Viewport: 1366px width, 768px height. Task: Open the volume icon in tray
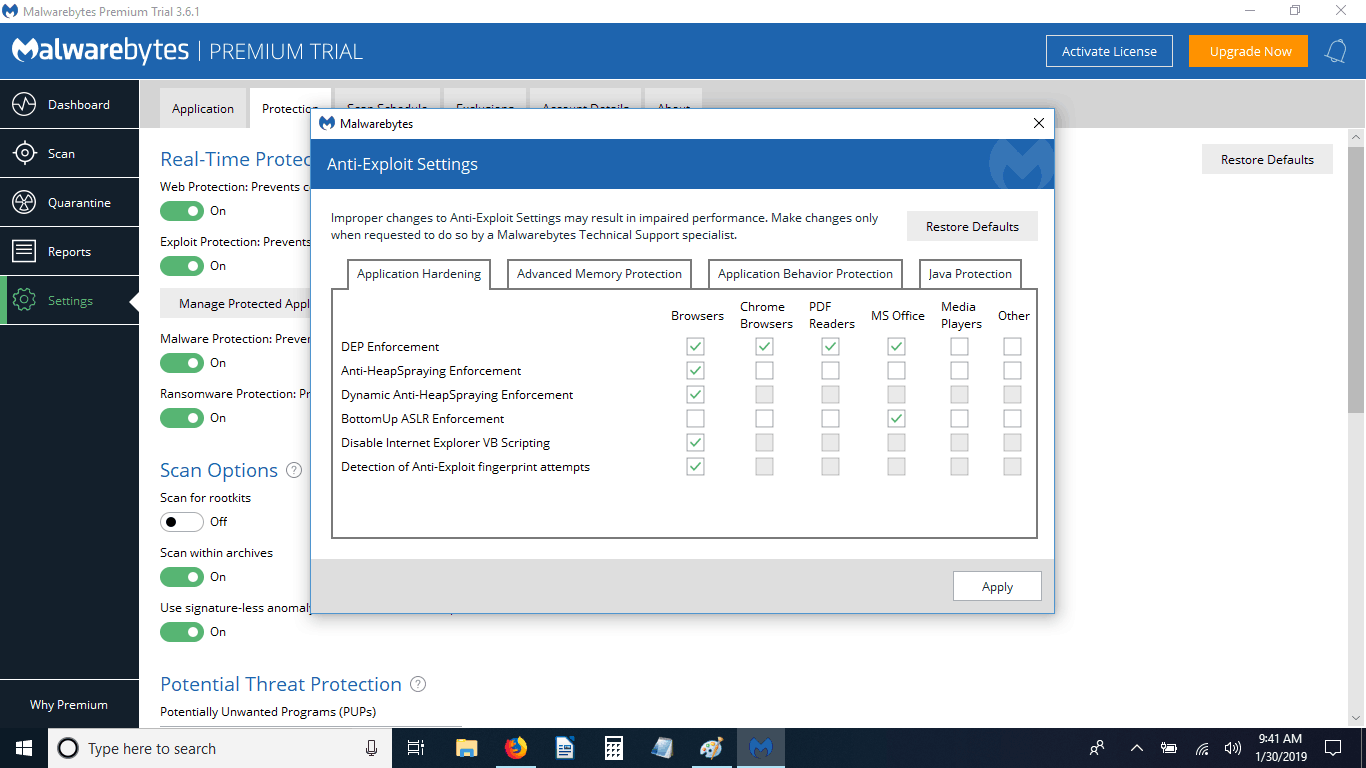click(1232, 748)
